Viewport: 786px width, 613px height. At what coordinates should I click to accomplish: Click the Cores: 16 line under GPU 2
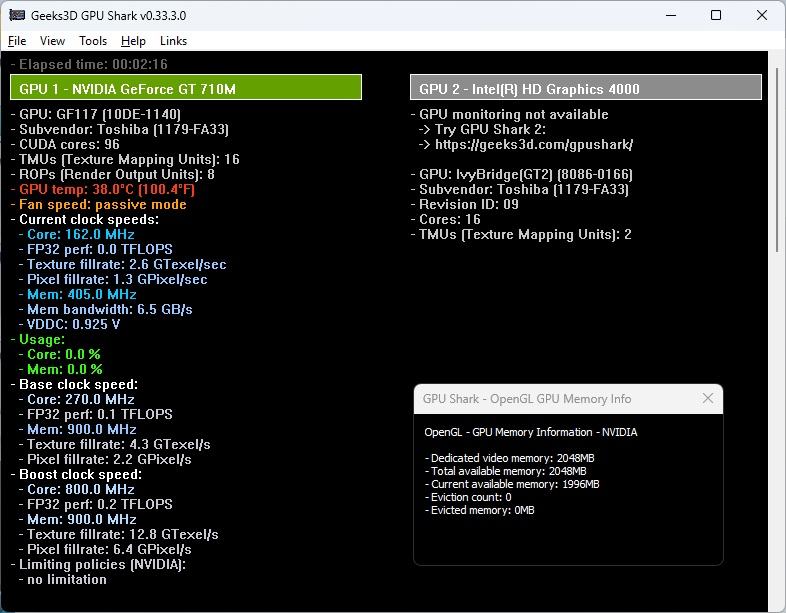446,220
